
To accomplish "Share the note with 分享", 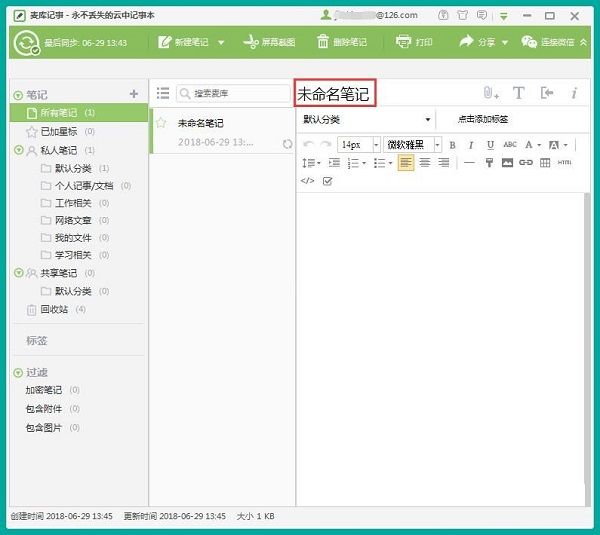I will (477, 42).
